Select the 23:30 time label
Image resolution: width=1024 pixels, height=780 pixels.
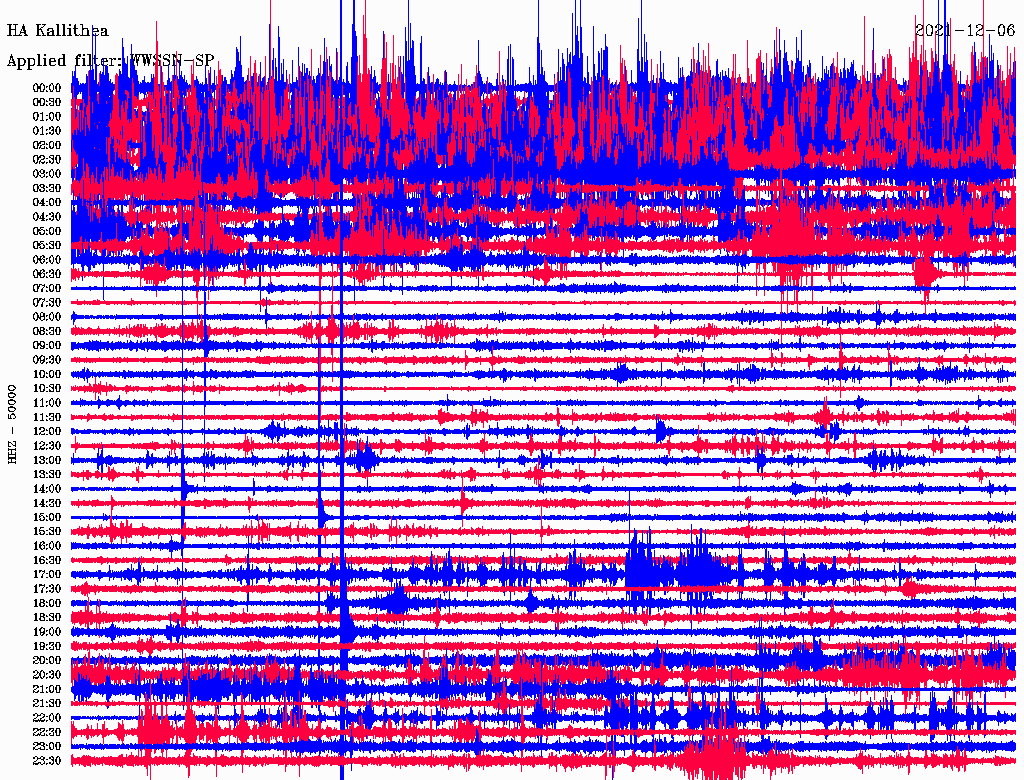tap(47, 761)
